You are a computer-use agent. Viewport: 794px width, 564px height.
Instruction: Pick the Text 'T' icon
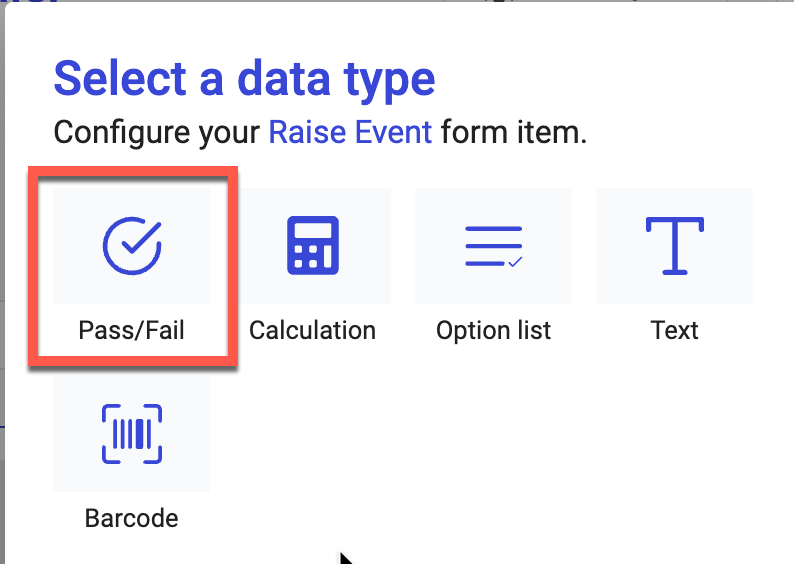click(x=674, y=246)
